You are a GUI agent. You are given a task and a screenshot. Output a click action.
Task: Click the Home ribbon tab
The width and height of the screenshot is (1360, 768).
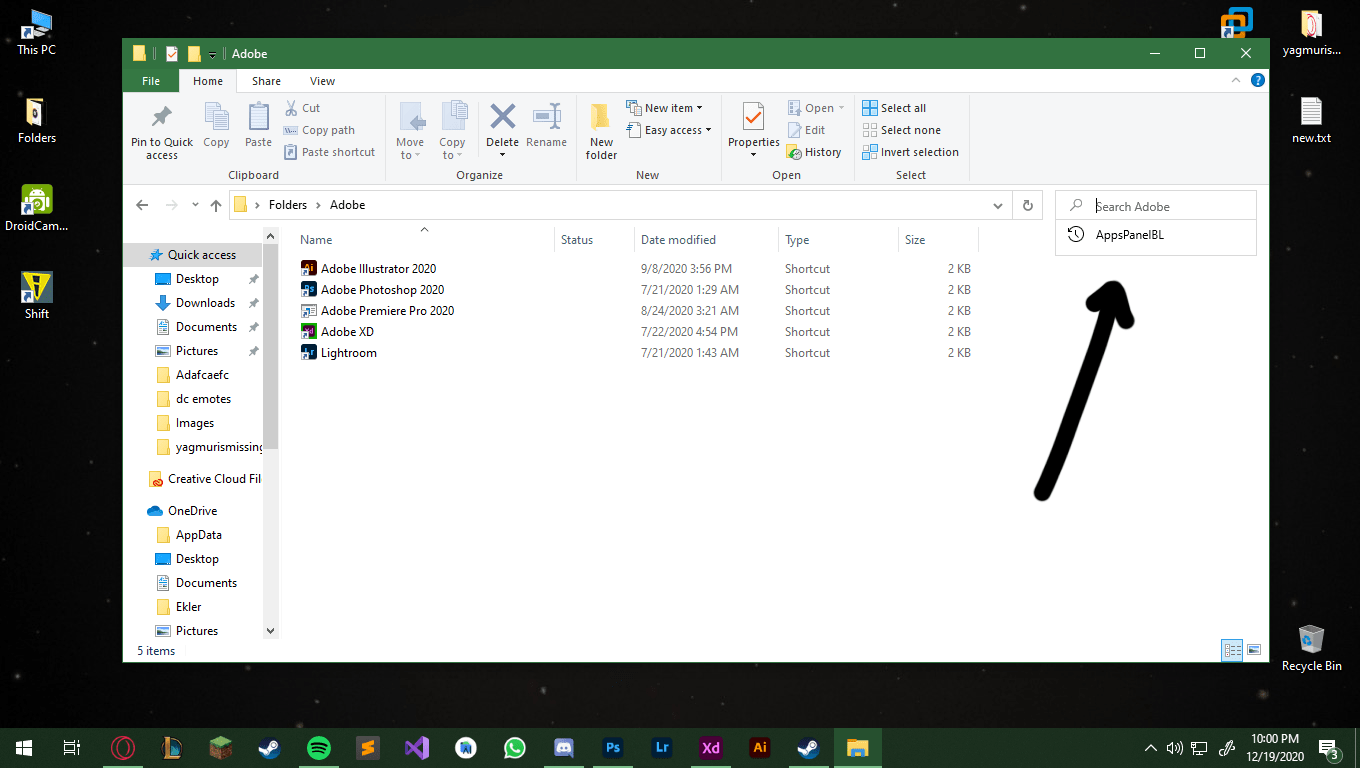pos(208,81)
